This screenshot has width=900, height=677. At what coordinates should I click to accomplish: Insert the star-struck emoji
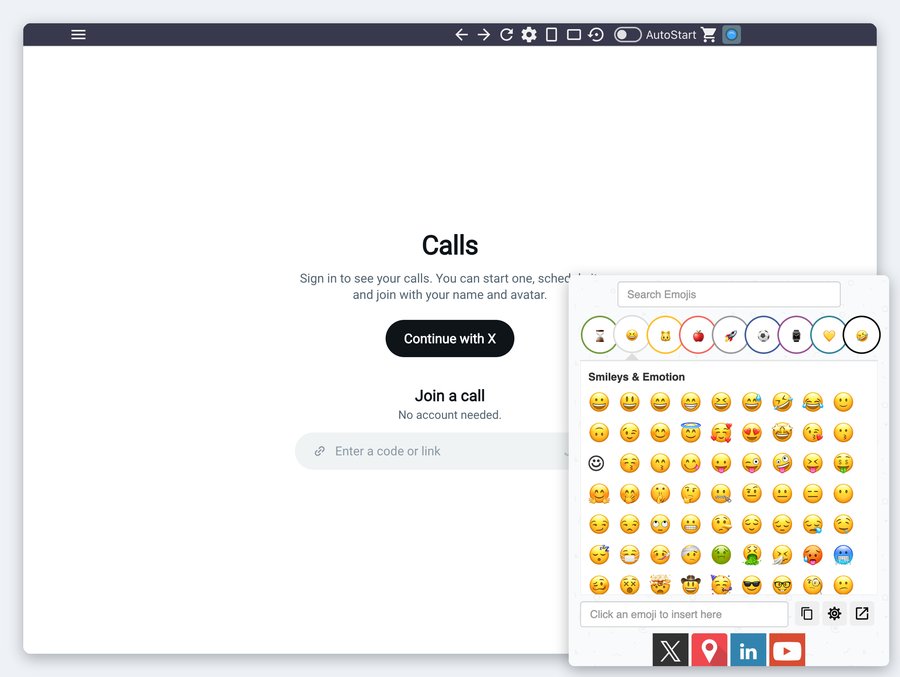(x=782, y=432)
